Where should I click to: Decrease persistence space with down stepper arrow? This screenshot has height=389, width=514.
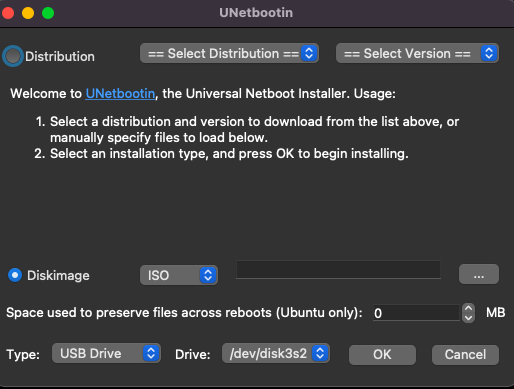468,318
